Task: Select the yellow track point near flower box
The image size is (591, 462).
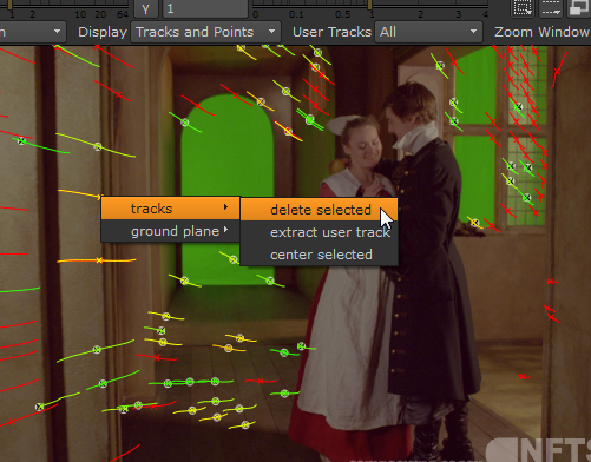Action: pyautogui.click(x=475, y=222)
